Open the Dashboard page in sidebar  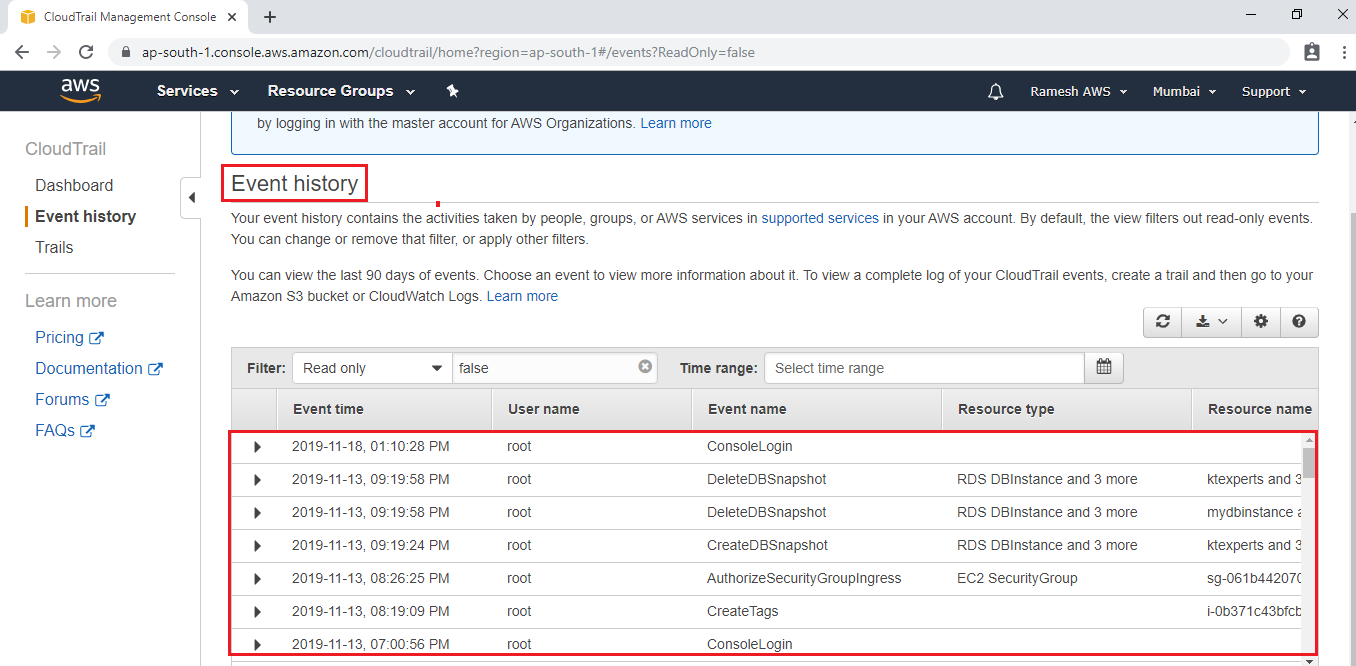pos(74,185)
